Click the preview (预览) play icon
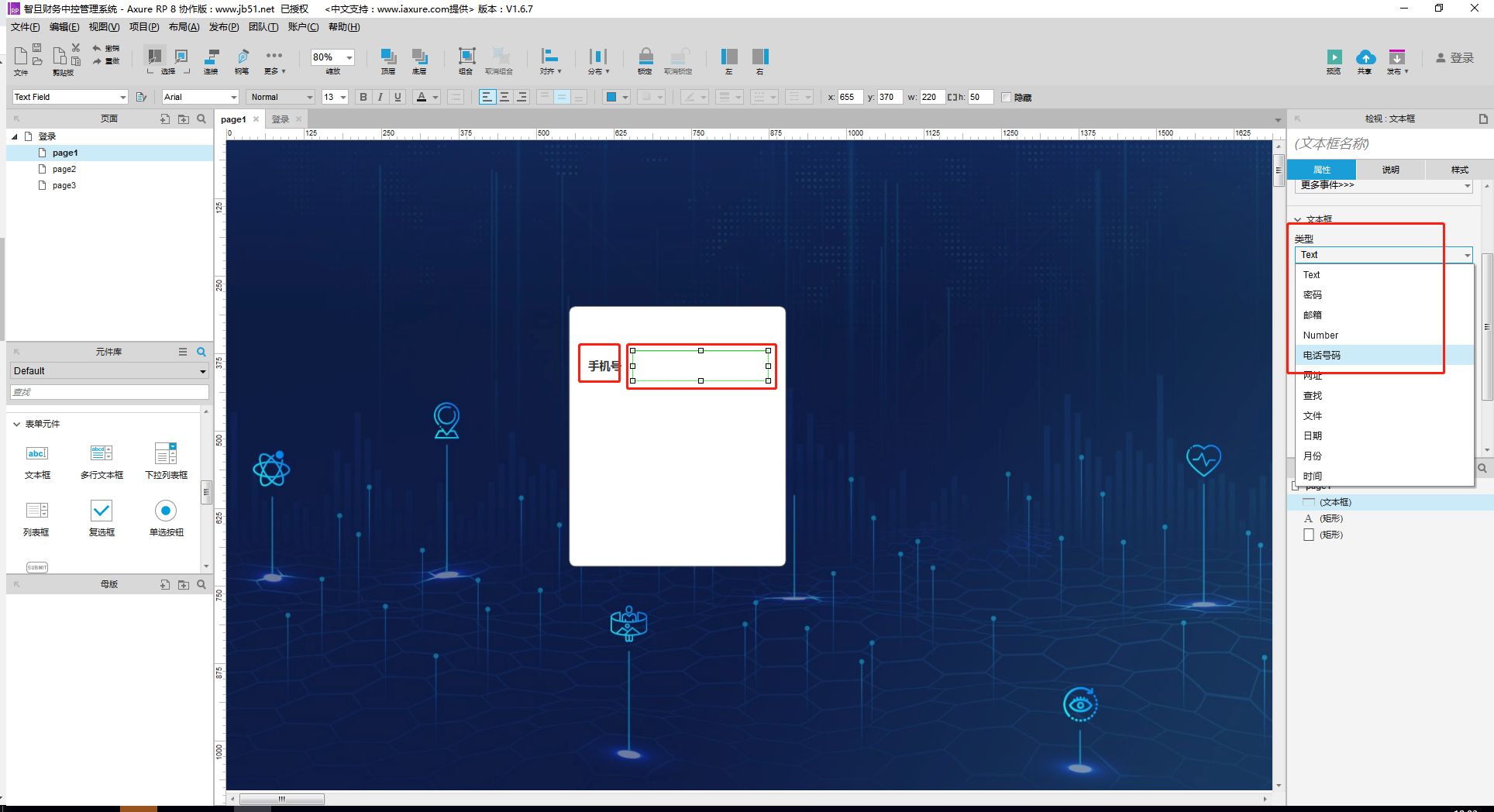1494x812 pixels. coord(1334,57)
